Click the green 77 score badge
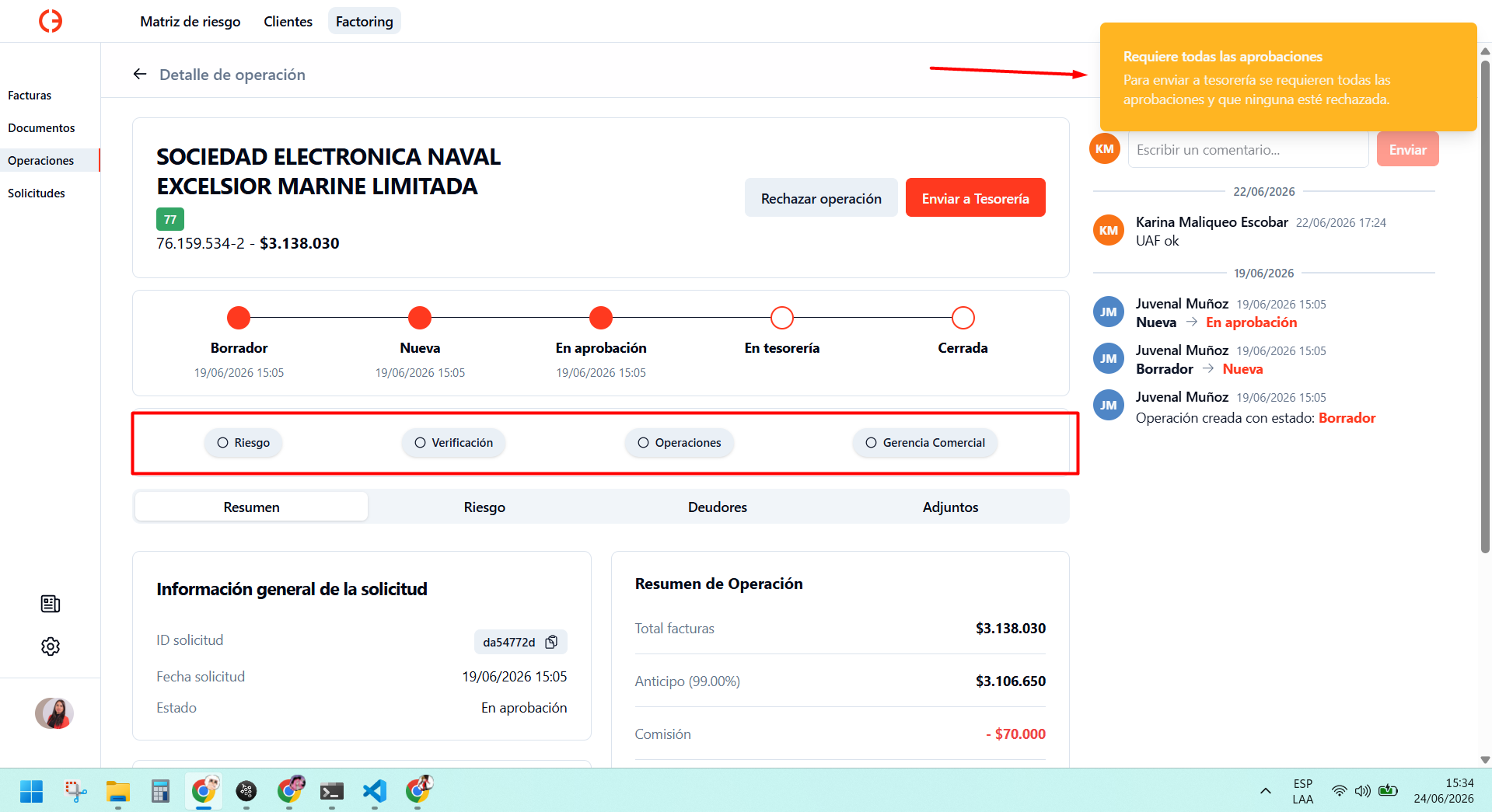The width and height of the screenshot is (1492, 812). [x=170, y=219]
